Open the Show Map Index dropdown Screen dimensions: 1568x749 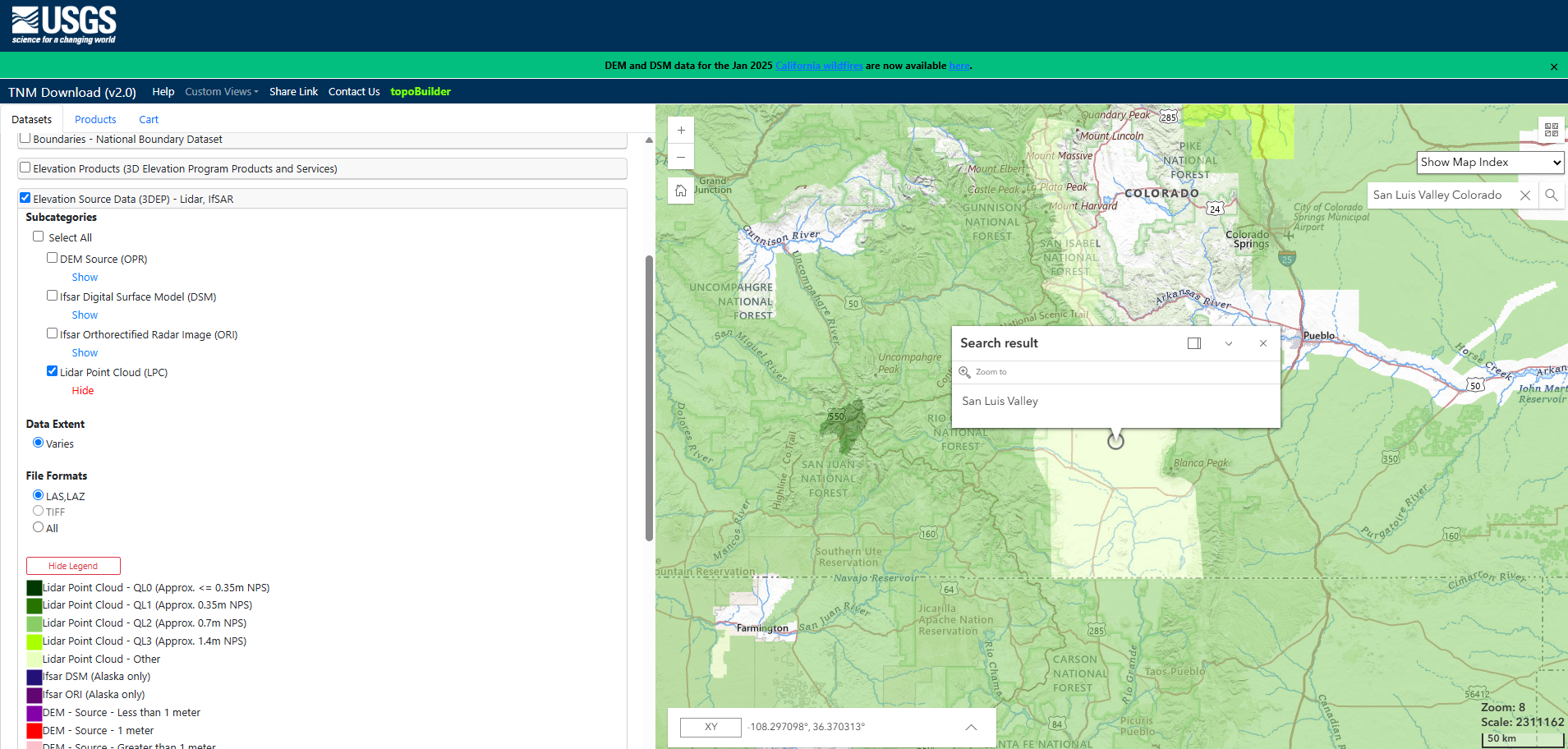click(x=1490, y=163)
